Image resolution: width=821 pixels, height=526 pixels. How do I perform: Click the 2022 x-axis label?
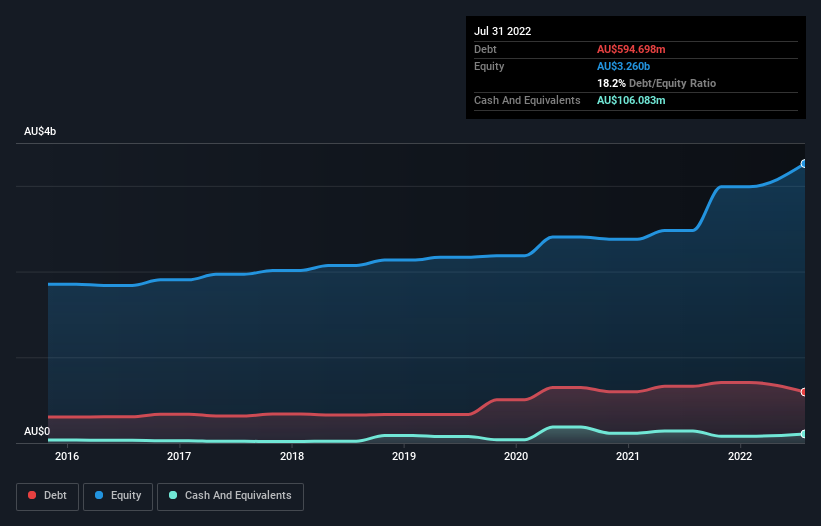click(740, 456)
